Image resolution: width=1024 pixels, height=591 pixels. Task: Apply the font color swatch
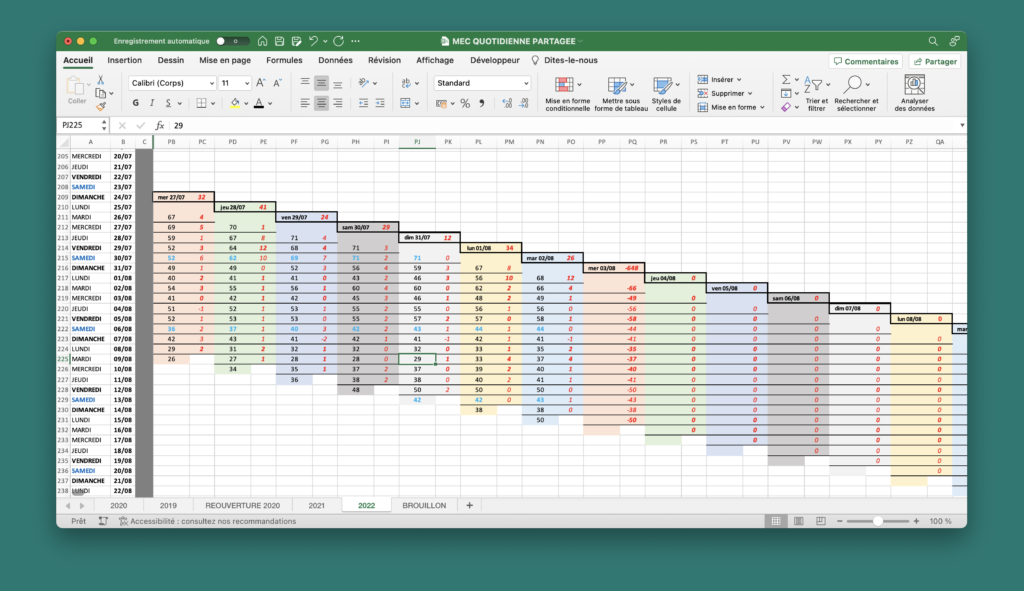[x=259, y=103]
